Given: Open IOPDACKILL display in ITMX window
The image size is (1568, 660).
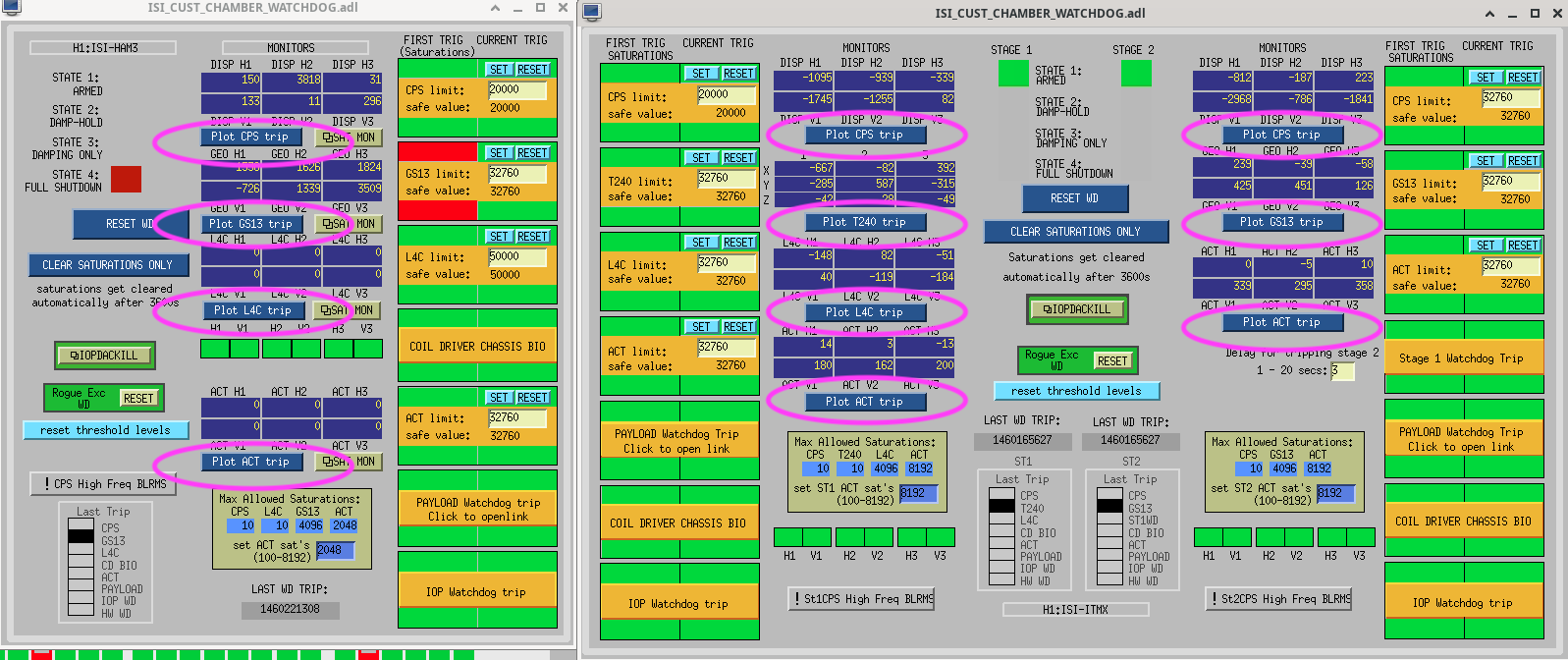Looking at the screenshot, I should pyautogui.click(x=1077, y=309).
